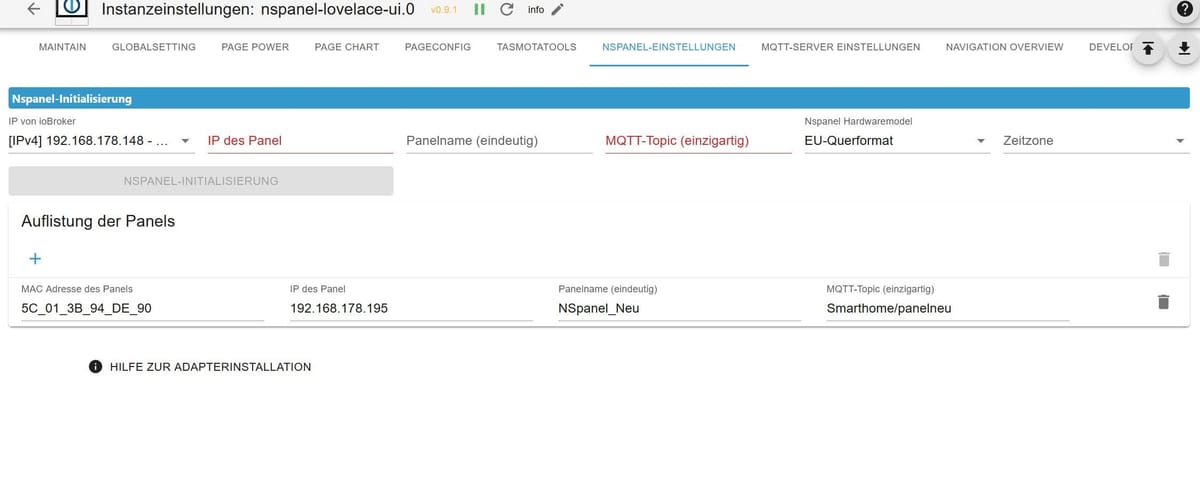Open the PAGECONFIG tab
Image resolution: width=1200 pixels, height=489 pixels.
click(x=438, y=47)
